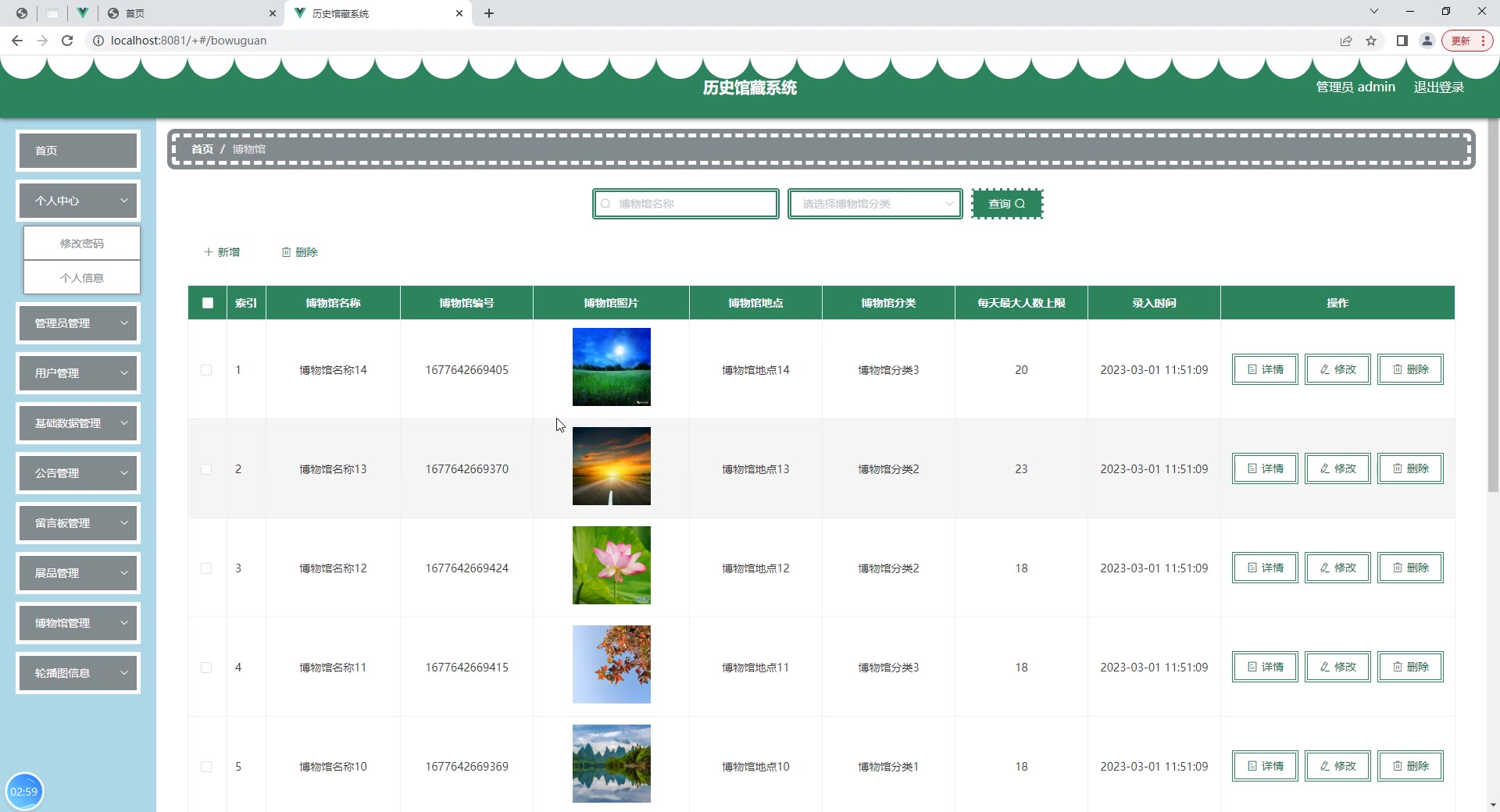Click 修改 for 博物馆名称12

coord(1337,568)
